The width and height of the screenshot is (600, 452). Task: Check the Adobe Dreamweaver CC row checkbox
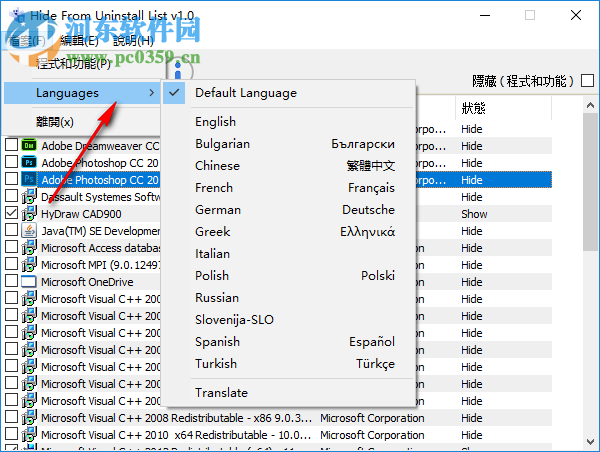pyautogui.click(x=11, y=145)
